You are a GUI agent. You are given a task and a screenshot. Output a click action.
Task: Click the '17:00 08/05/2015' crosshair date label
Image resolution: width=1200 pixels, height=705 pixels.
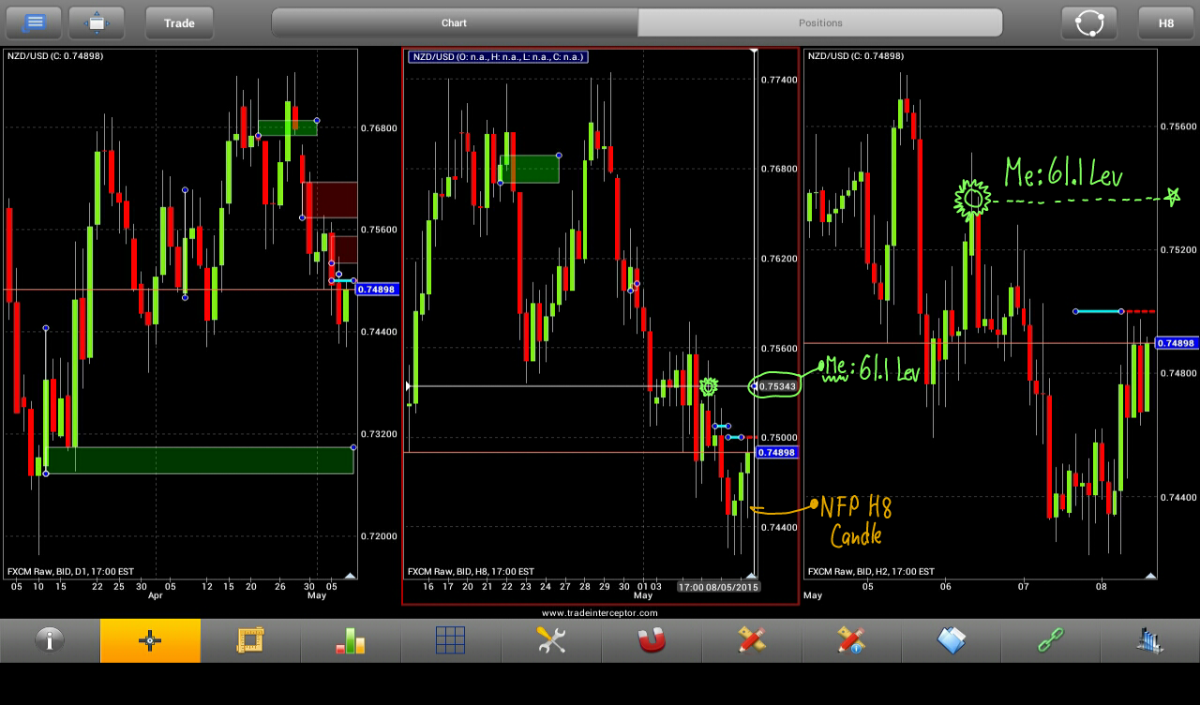pyautogui.click(x=718, y=587)
